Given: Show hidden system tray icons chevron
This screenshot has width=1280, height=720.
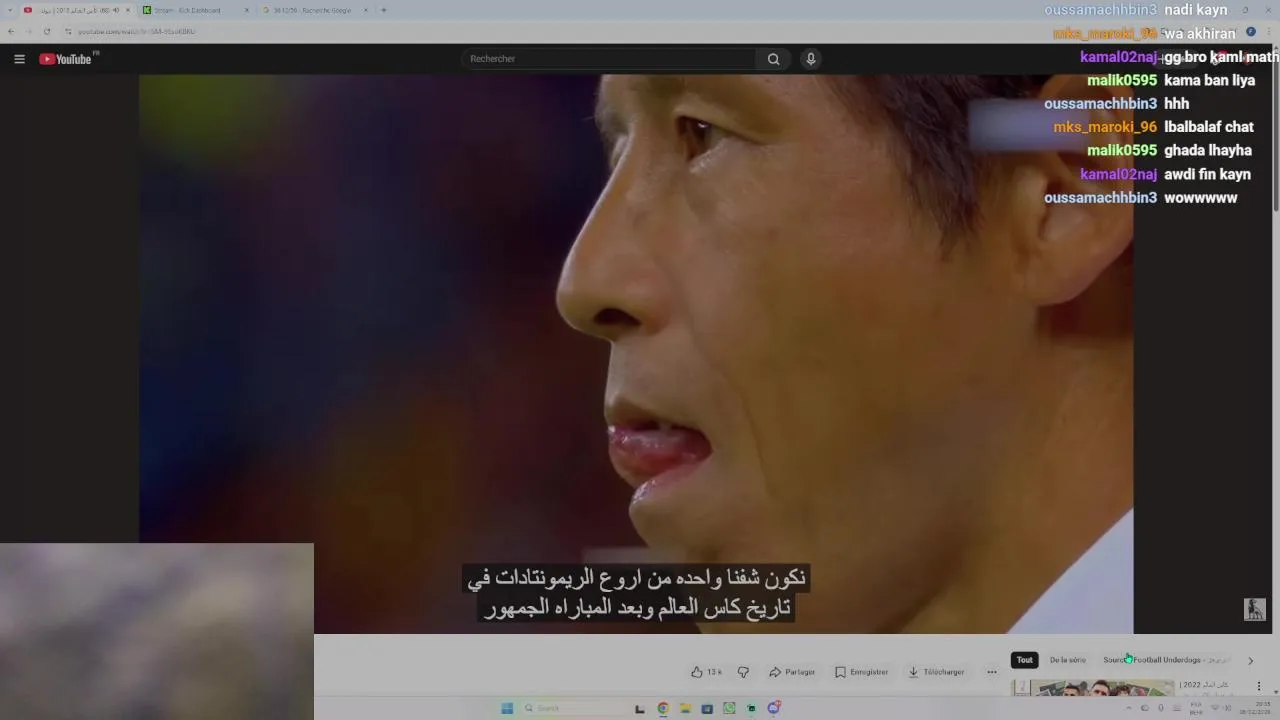Looking at the screenshot, I should pyautogui.click(x=1129, y=708).
